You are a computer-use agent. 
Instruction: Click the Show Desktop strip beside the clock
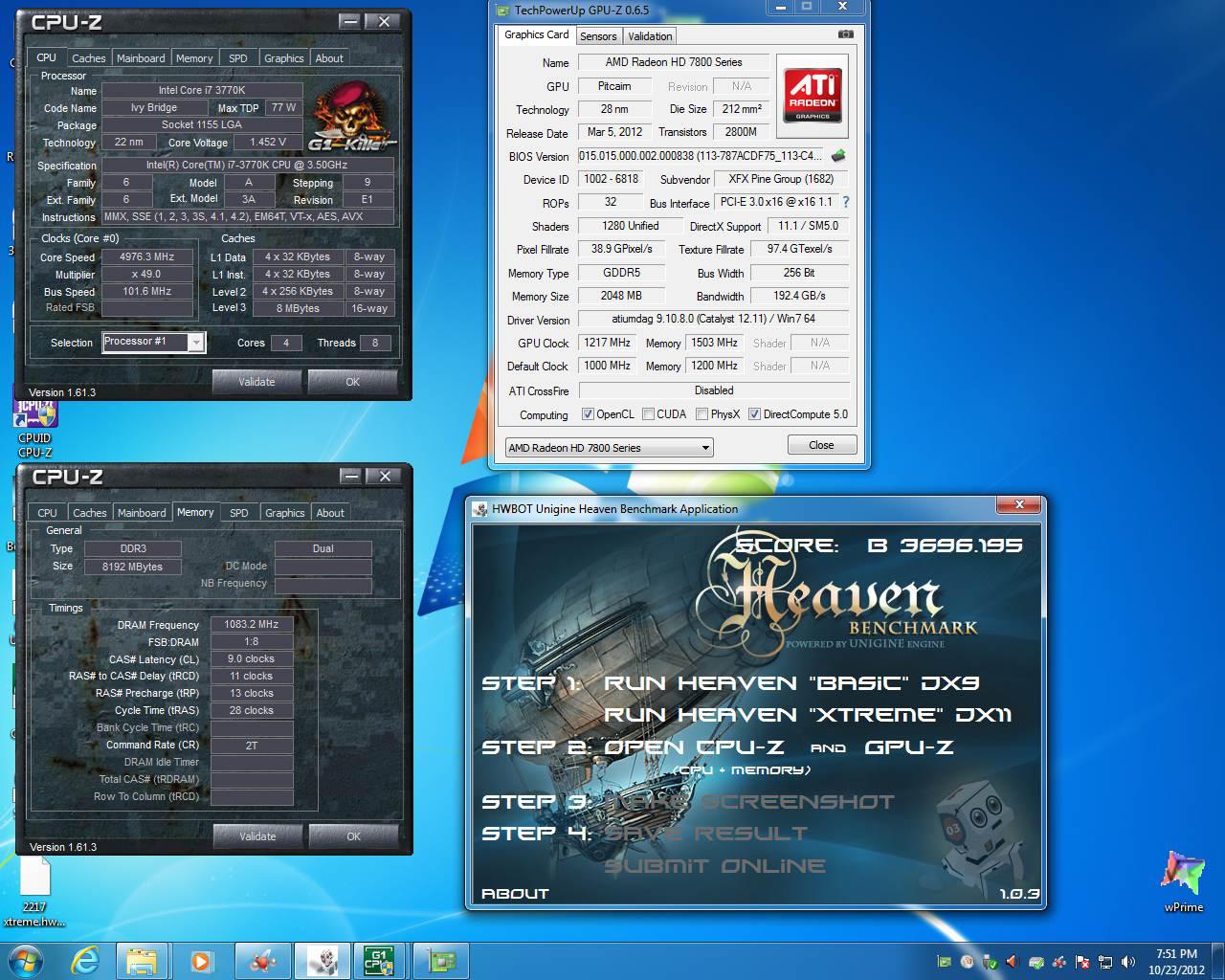[x=1217, y=961]
